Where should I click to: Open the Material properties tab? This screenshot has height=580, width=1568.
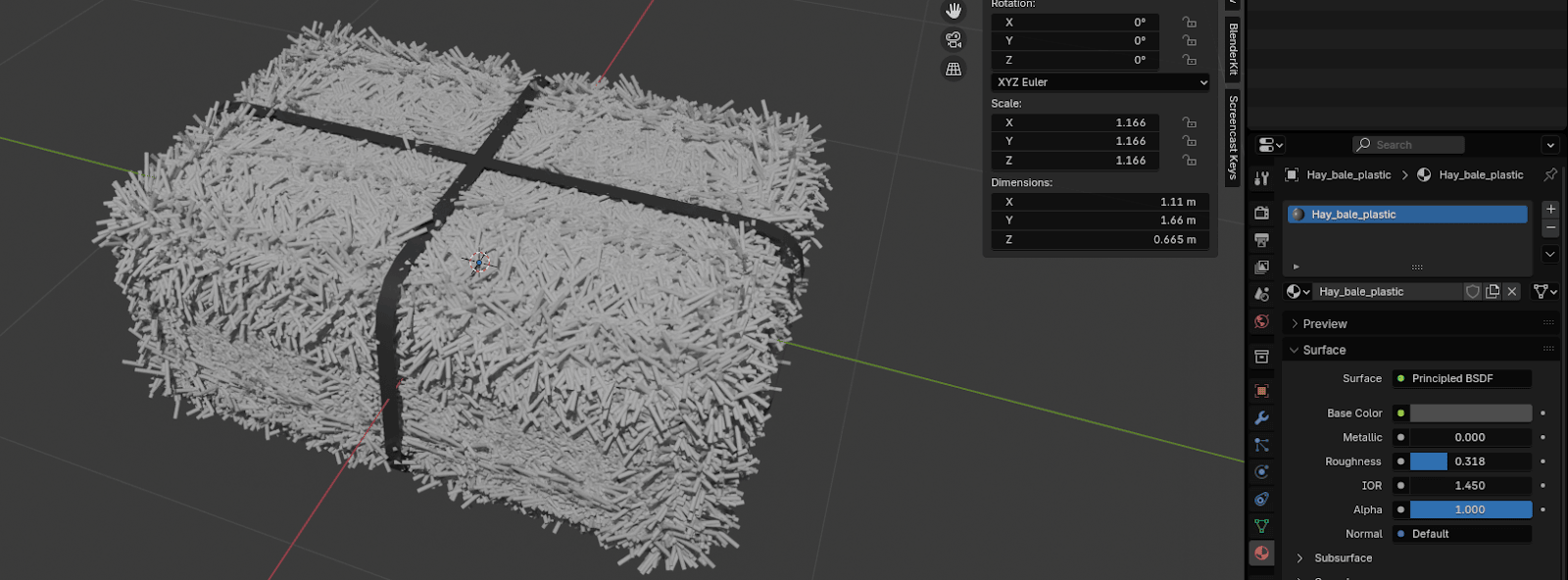click(x=1261, y=554)
